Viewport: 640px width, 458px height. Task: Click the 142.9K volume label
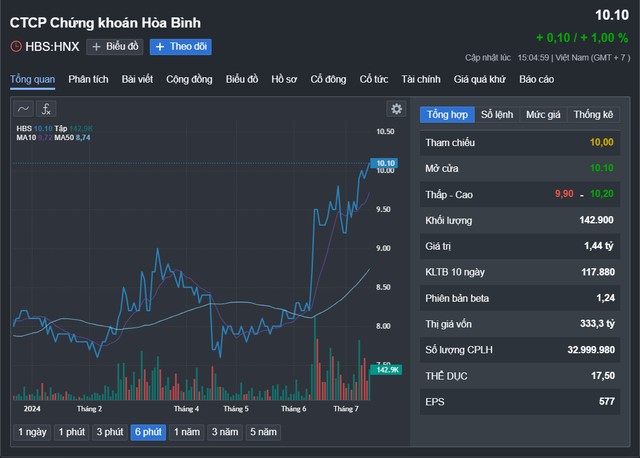coord(385,370)
